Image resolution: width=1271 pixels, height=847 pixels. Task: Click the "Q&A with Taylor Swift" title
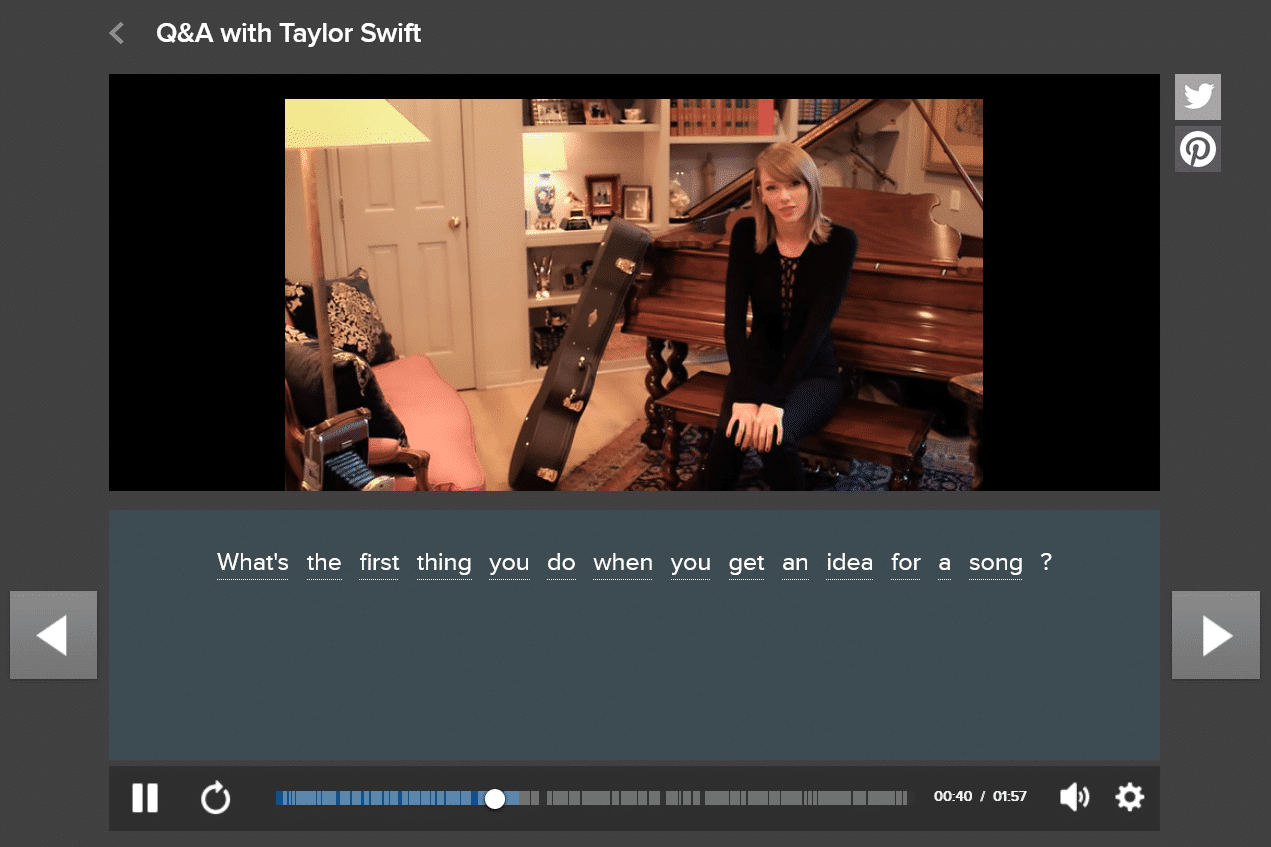(288, 34)
